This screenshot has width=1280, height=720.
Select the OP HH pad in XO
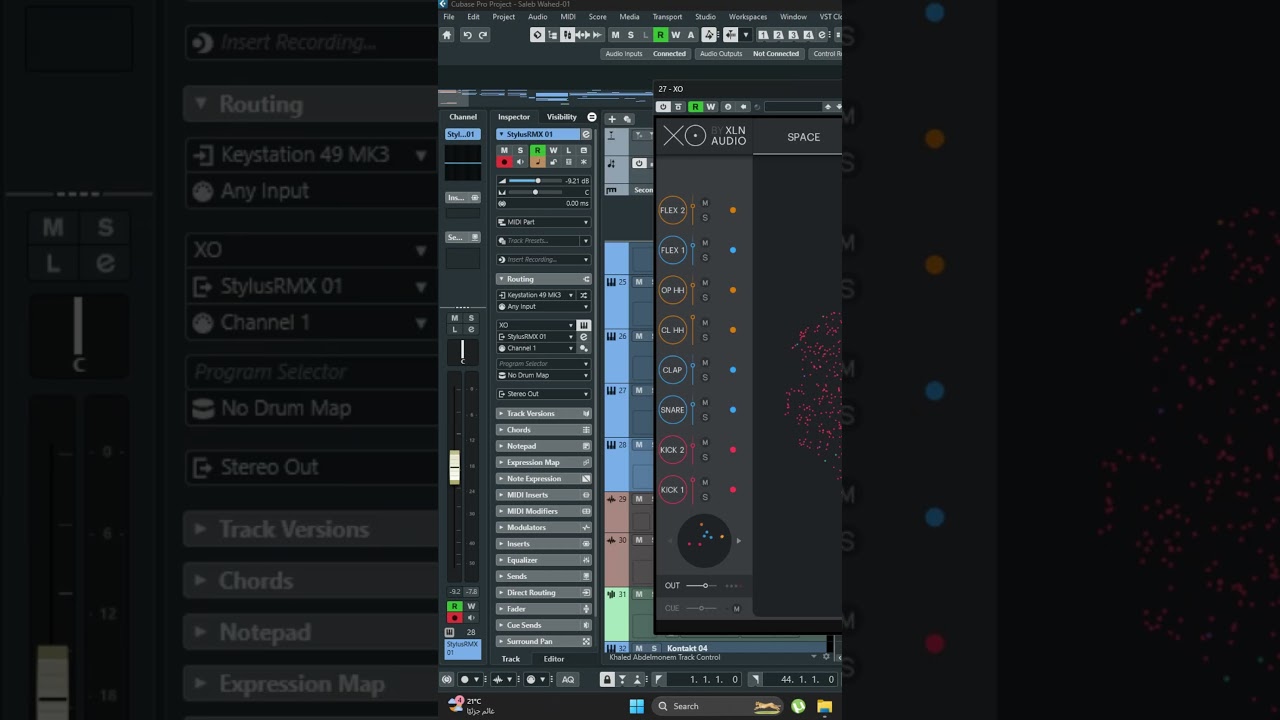pos(673,290)
